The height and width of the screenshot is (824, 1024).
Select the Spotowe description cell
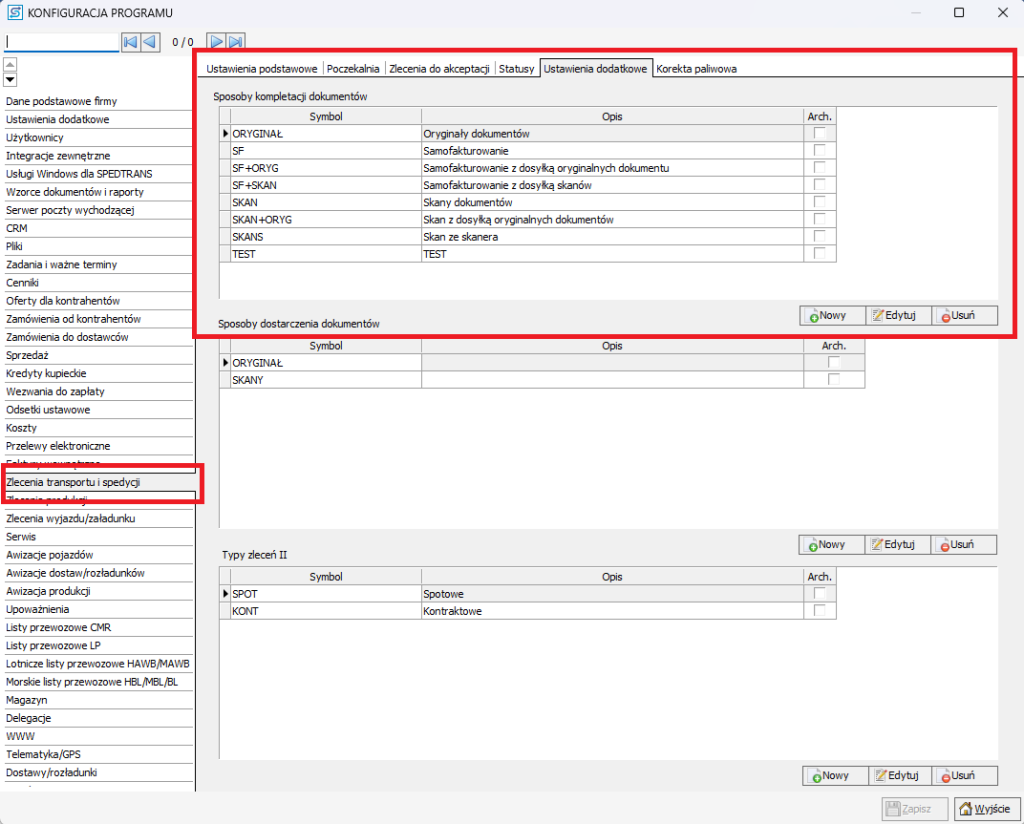pyautogui.click(x=612, y=594)
